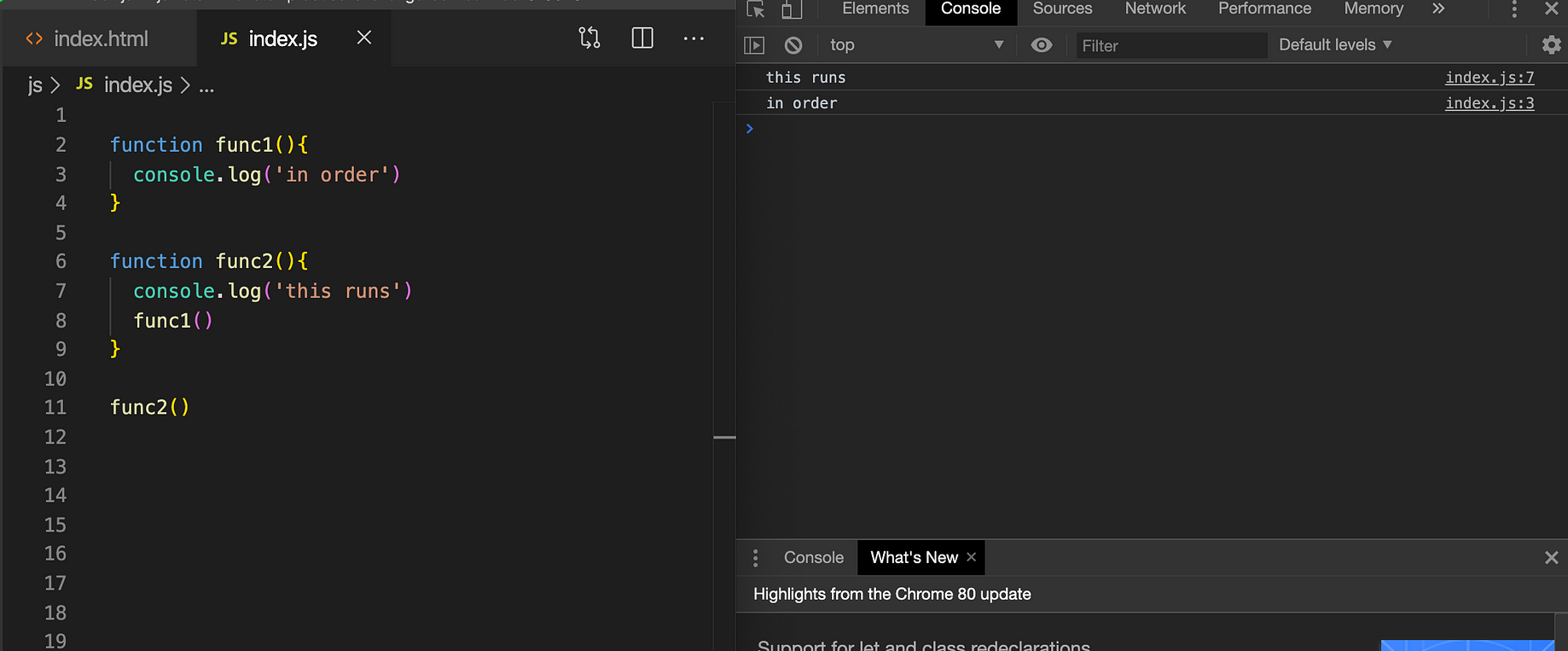Switch to the Console panel tab

(x=971, y=9)
